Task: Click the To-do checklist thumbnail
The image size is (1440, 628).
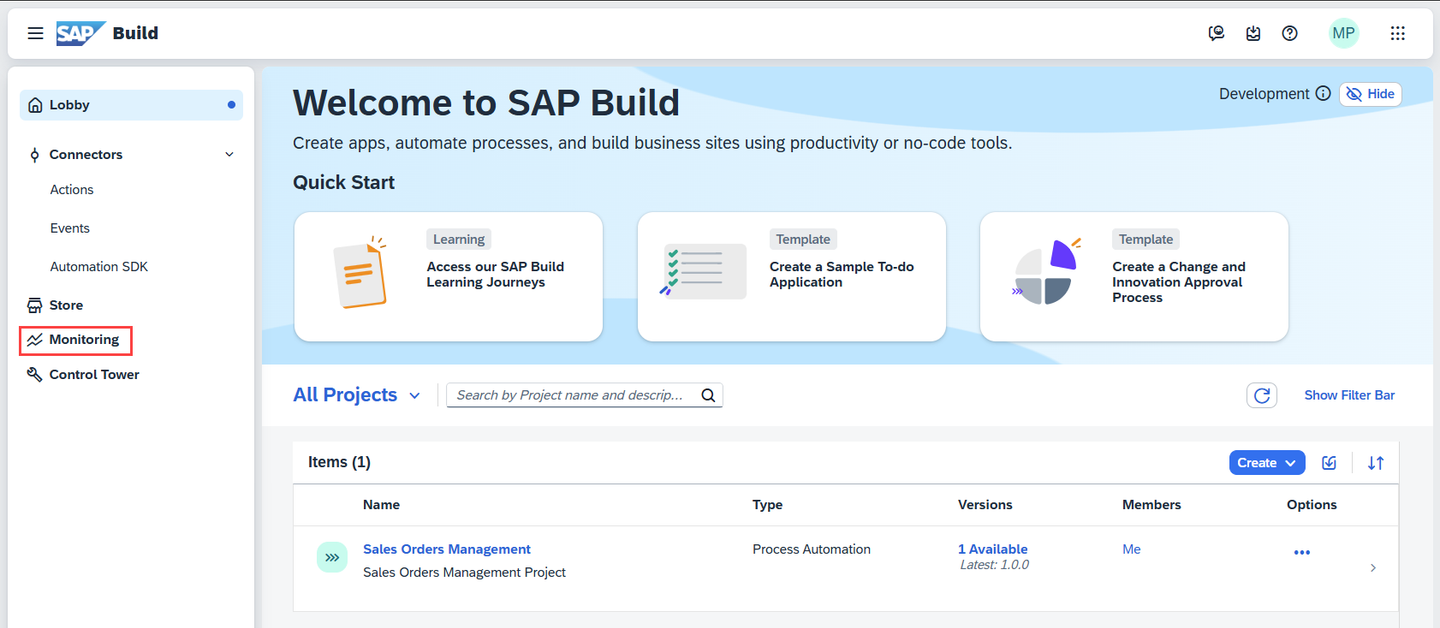Action: (x=703, y=271)
